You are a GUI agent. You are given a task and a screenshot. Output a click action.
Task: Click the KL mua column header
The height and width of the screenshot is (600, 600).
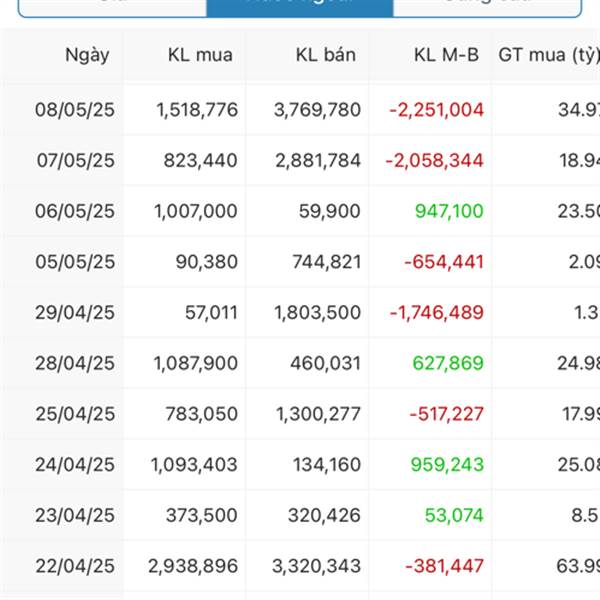pyautogui.click(x=200, y=55)
